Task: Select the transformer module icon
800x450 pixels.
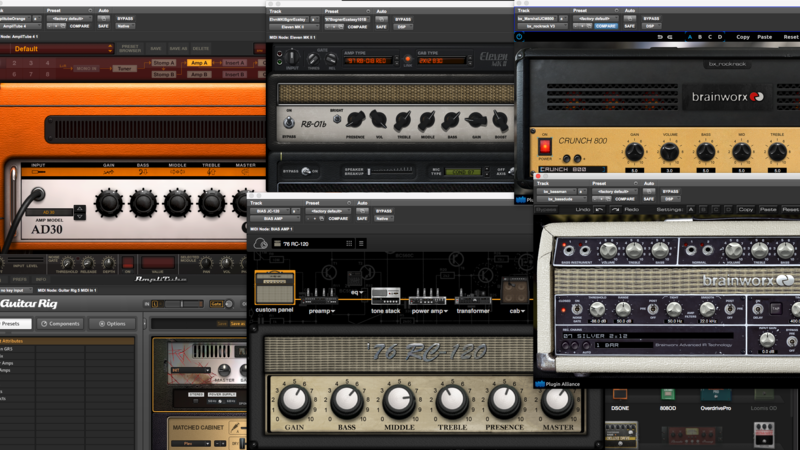Action: (x=473, y=296)
